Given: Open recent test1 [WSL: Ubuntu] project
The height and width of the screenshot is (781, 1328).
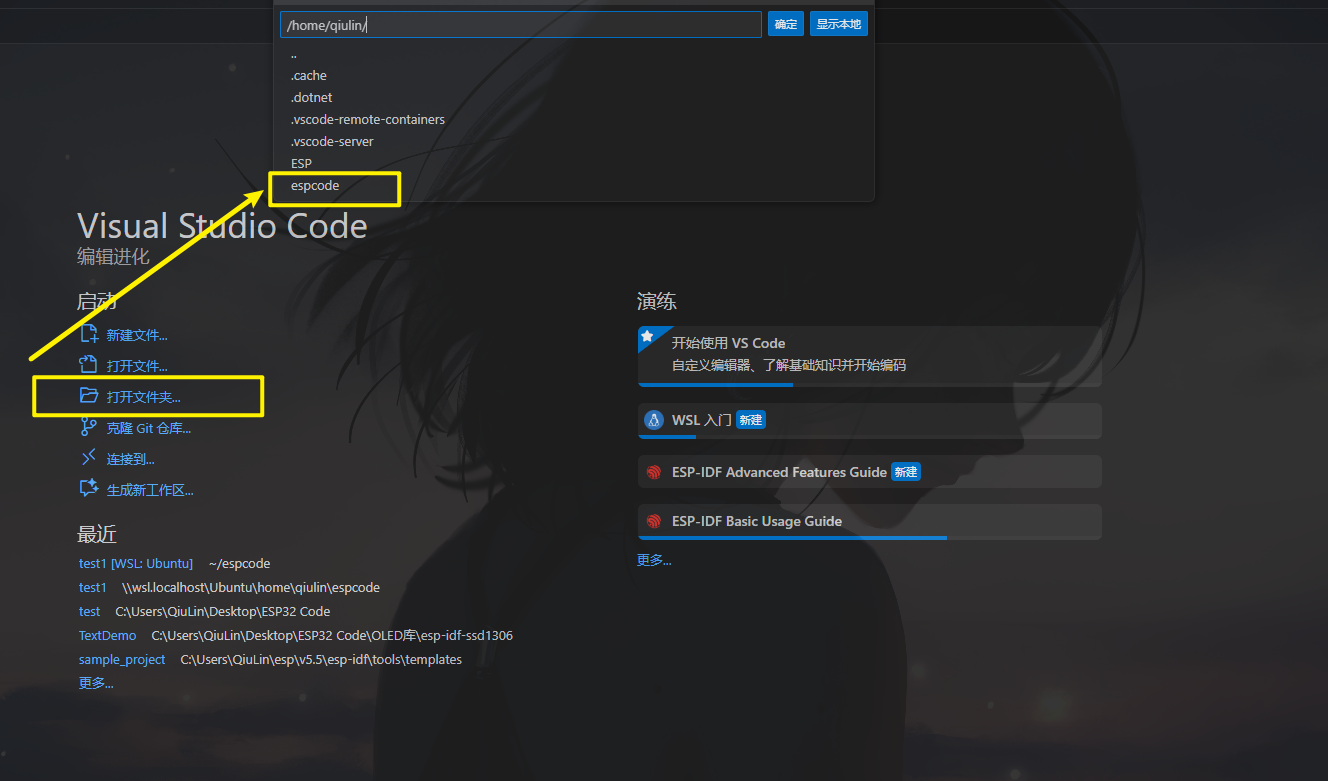Looking at the screenshot, I should click(x=136, y=564).
